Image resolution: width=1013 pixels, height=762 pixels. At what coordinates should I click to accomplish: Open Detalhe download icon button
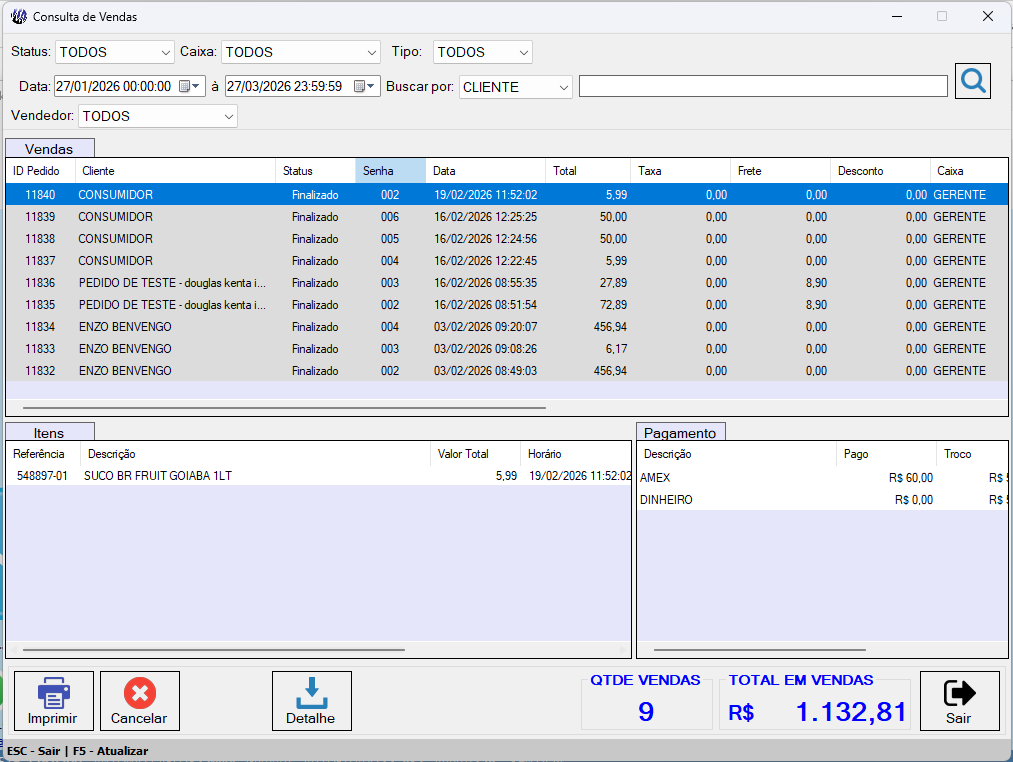(x=311, y=701)
